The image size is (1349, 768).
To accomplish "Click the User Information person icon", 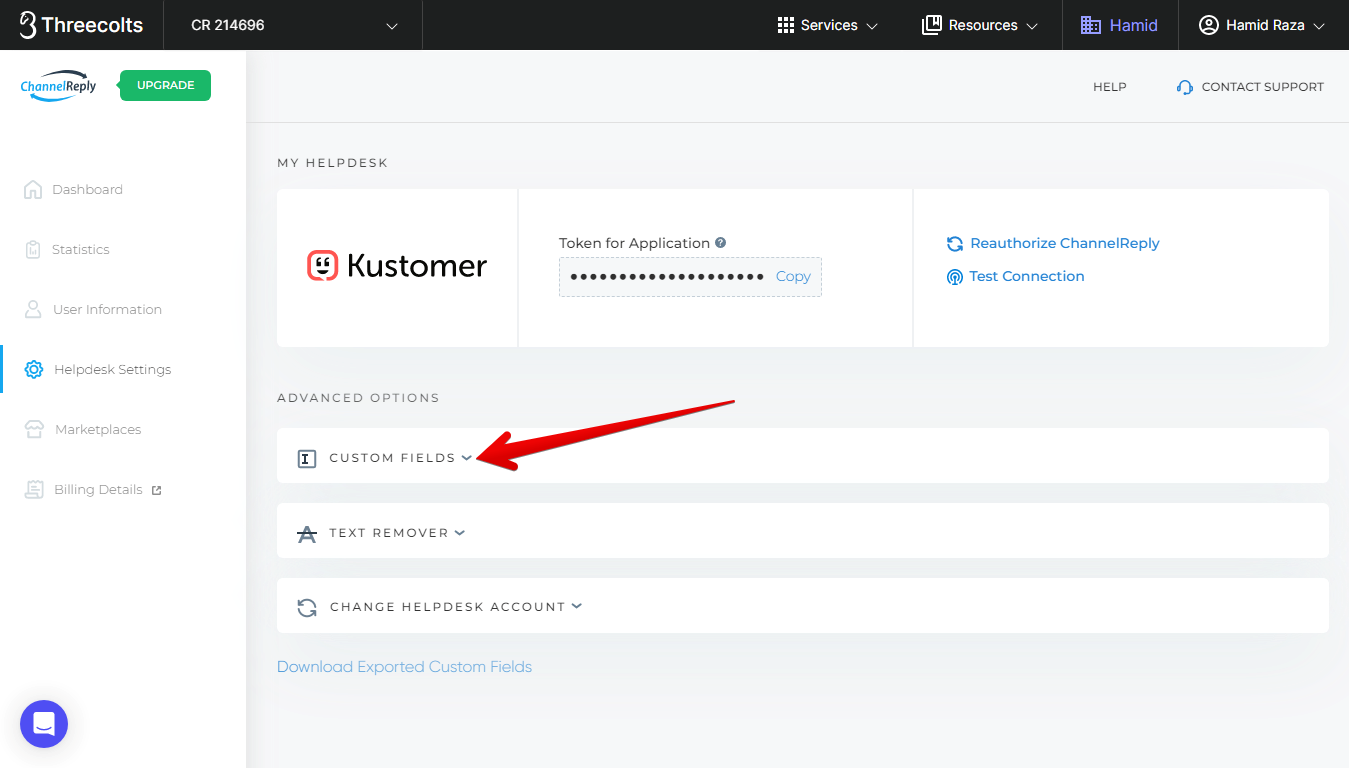I will point(33,309).
